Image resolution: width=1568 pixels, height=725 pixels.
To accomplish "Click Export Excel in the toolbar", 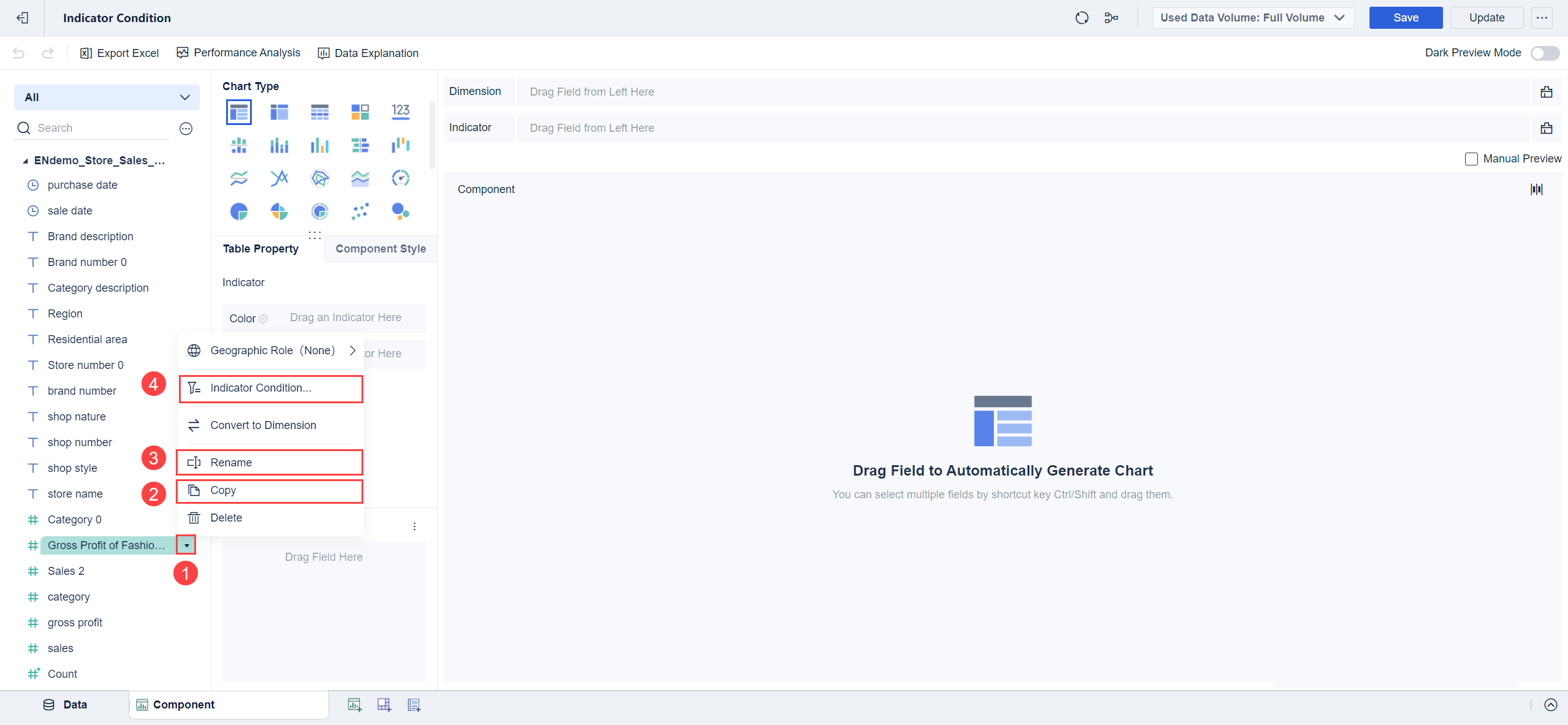I will [119, 53].
